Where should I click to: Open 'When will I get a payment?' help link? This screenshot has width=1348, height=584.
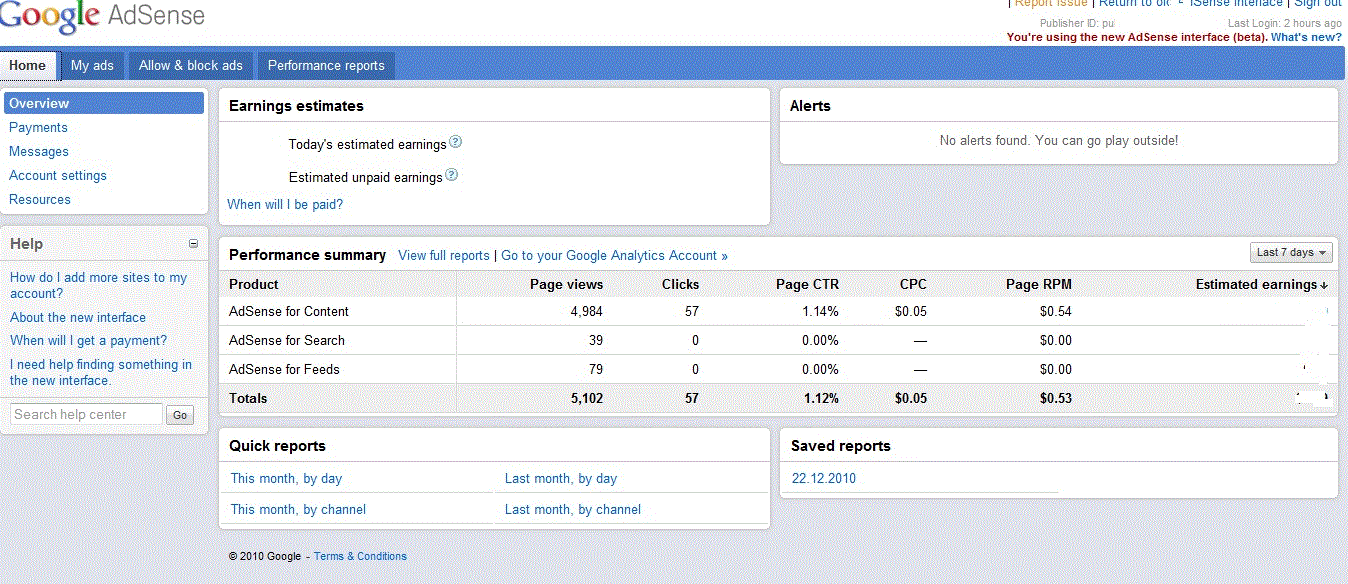[89, 341]
